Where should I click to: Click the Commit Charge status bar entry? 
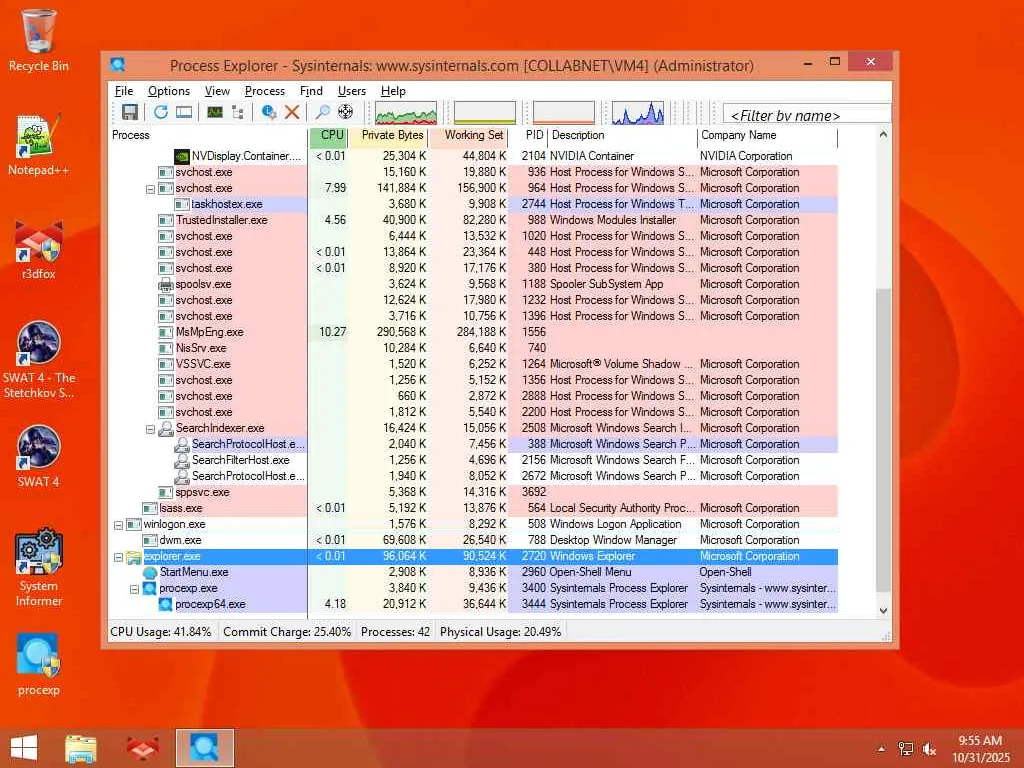(287, 632)
